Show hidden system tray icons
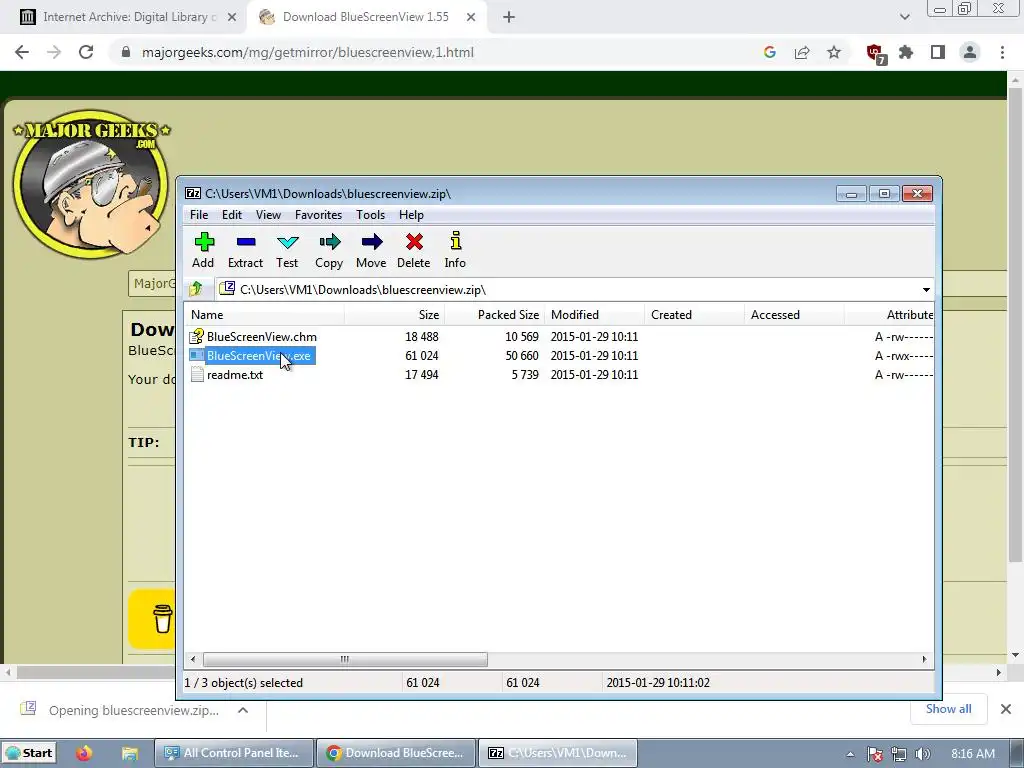 pyautogui.click(x=850, y=754)
